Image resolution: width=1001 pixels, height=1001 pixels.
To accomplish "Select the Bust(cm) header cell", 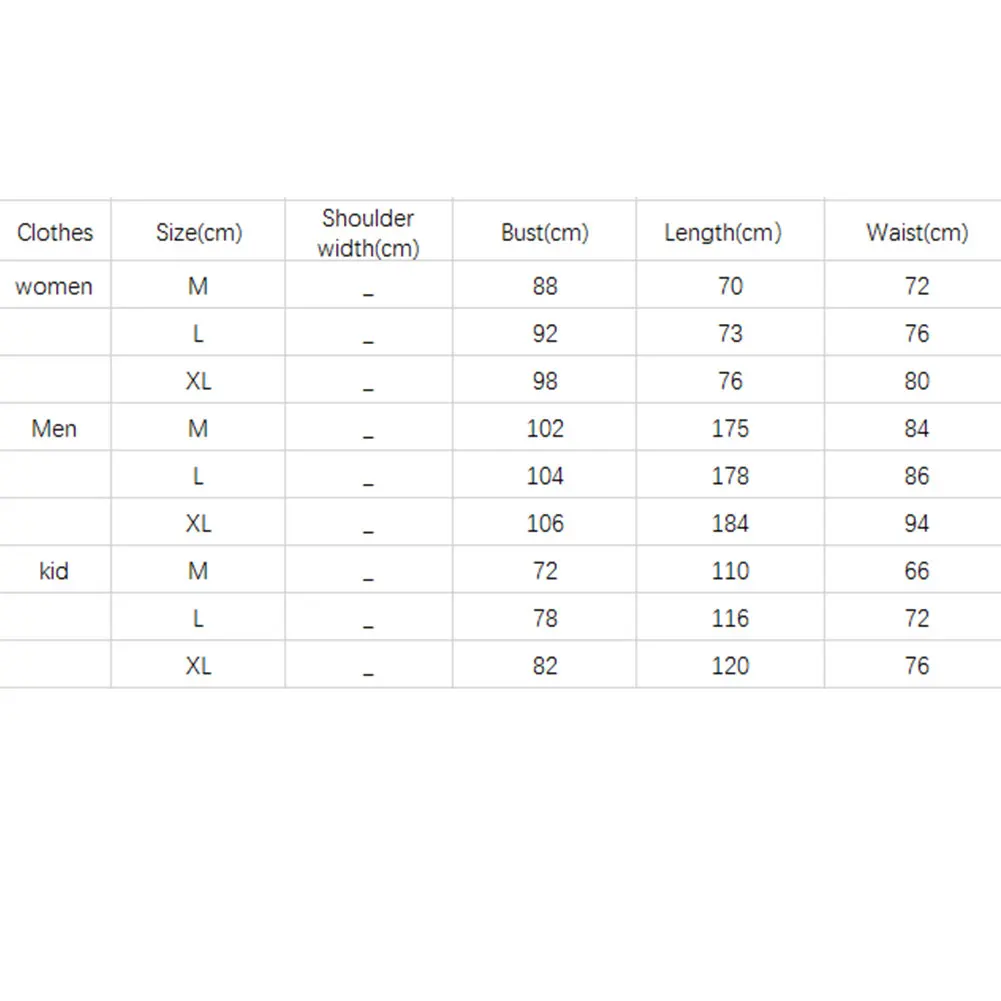I will click(x=545, y=233).
